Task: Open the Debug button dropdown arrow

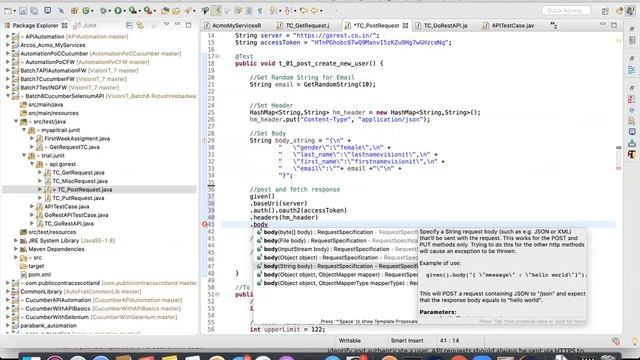Action: coord(110,11)
